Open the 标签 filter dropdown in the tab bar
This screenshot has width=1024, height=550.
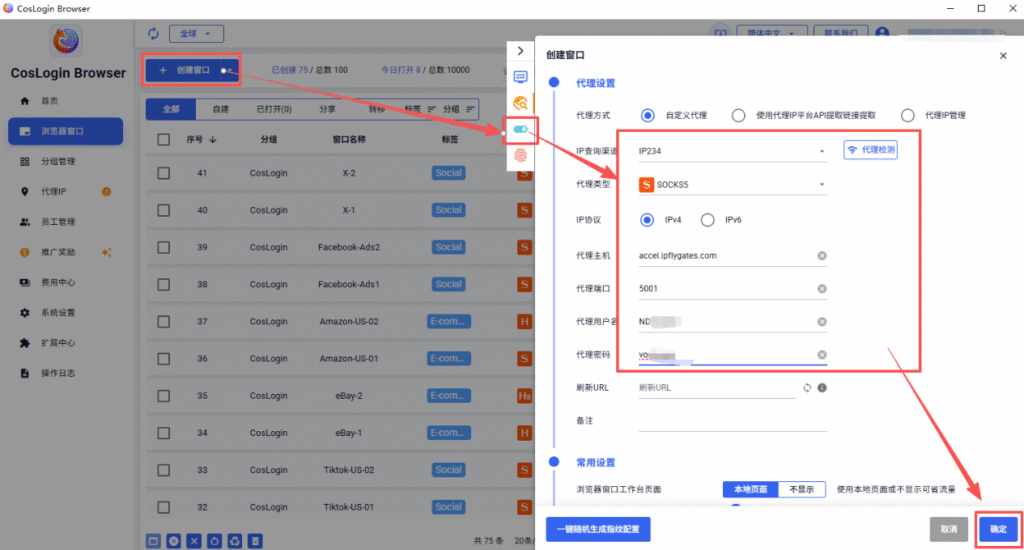pyautogui.click(x=420, y=109)
